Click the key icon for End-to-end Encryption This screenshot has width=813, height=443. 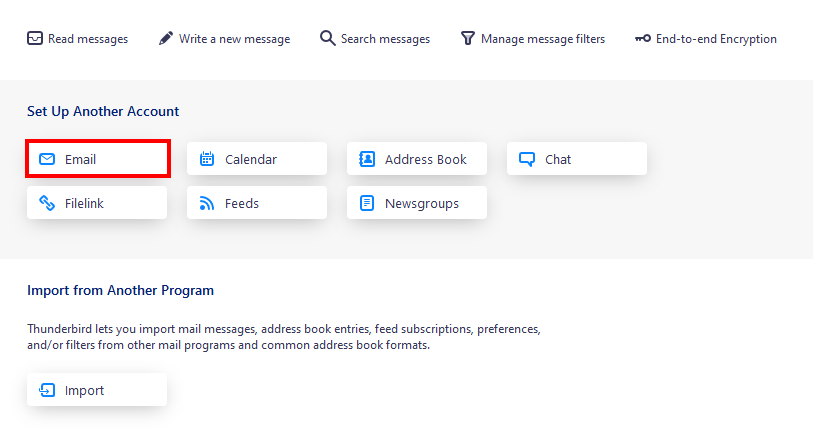pyautogui.click(x=643, y=38)
